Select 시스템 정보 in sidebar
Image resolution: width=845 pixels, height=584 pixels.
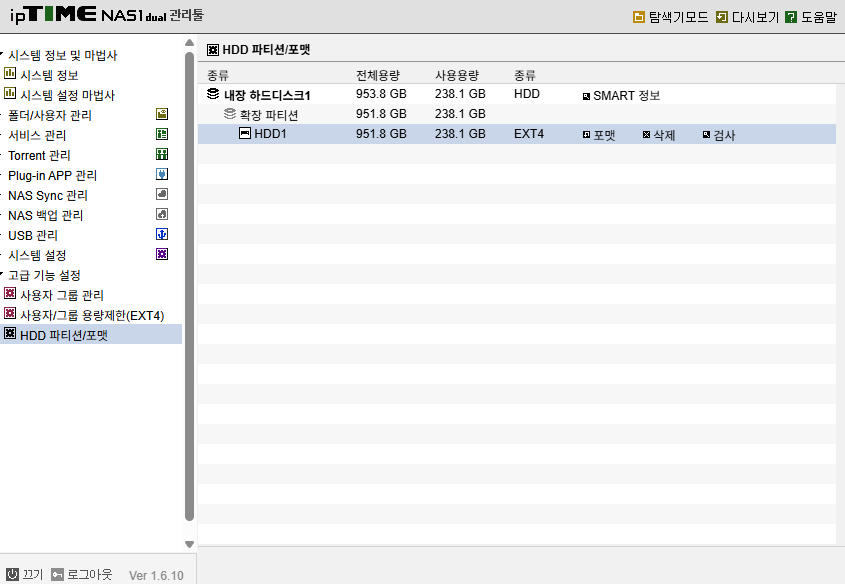tap(49, 75)
